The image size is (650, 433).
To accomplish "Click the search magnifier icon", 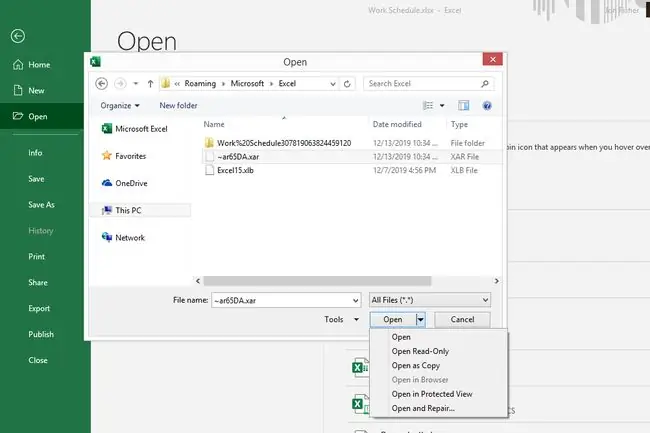I will (x=485, y=84).
